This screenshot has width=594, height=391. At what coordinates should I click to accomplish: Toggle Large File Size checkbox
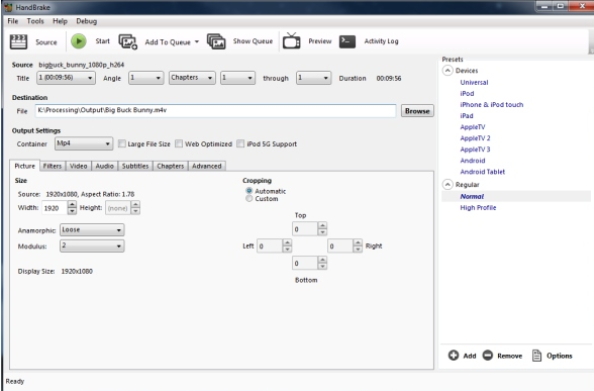[122, 144]
